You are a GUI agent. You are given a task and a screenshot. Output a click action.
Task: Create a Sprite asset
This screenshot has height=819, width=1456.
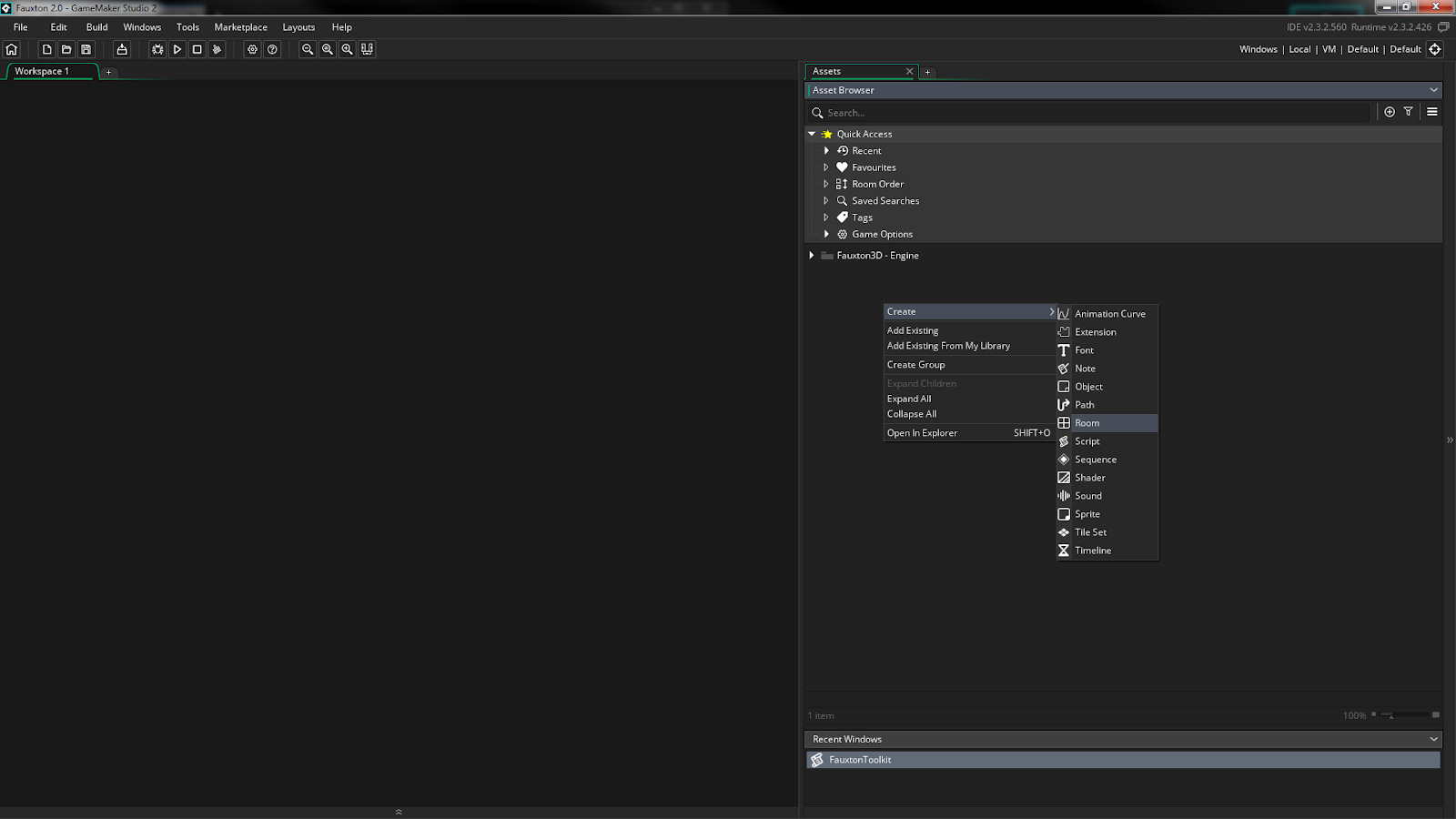click(x=1107, y=514)
